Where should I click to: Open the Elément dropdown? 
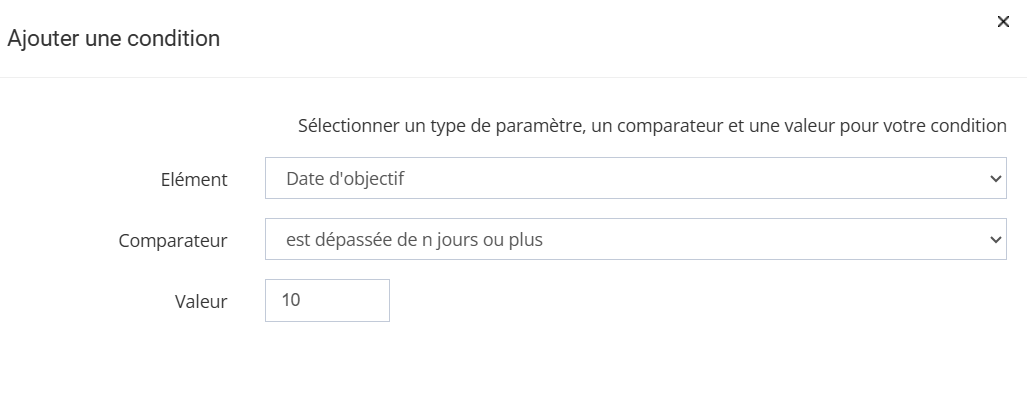coord(635,178)
